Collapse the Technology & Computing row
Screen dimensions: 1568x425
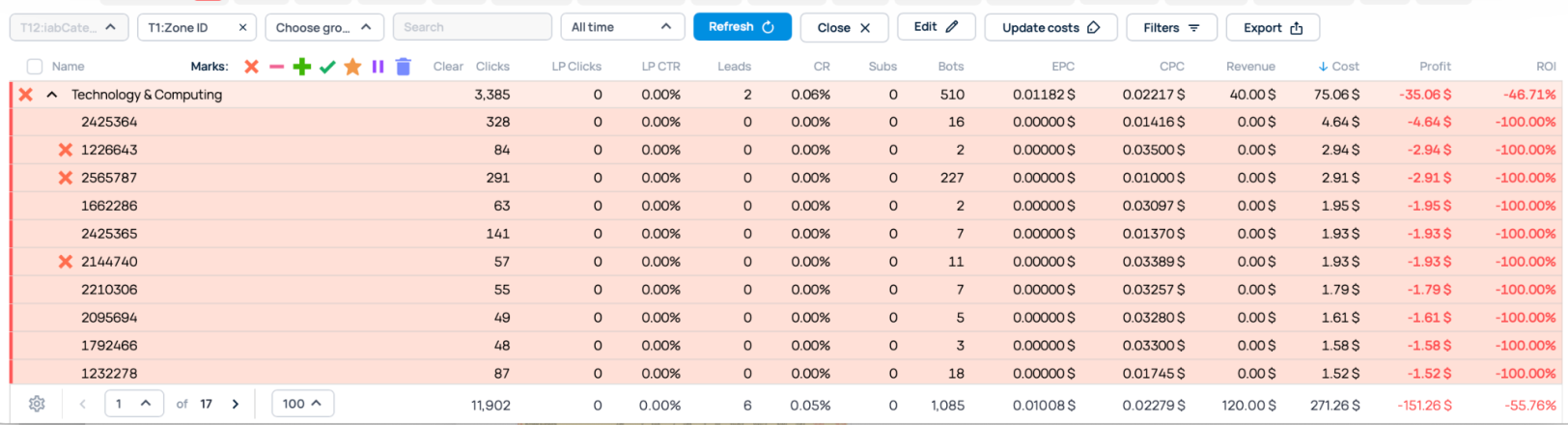pos(52,95)
